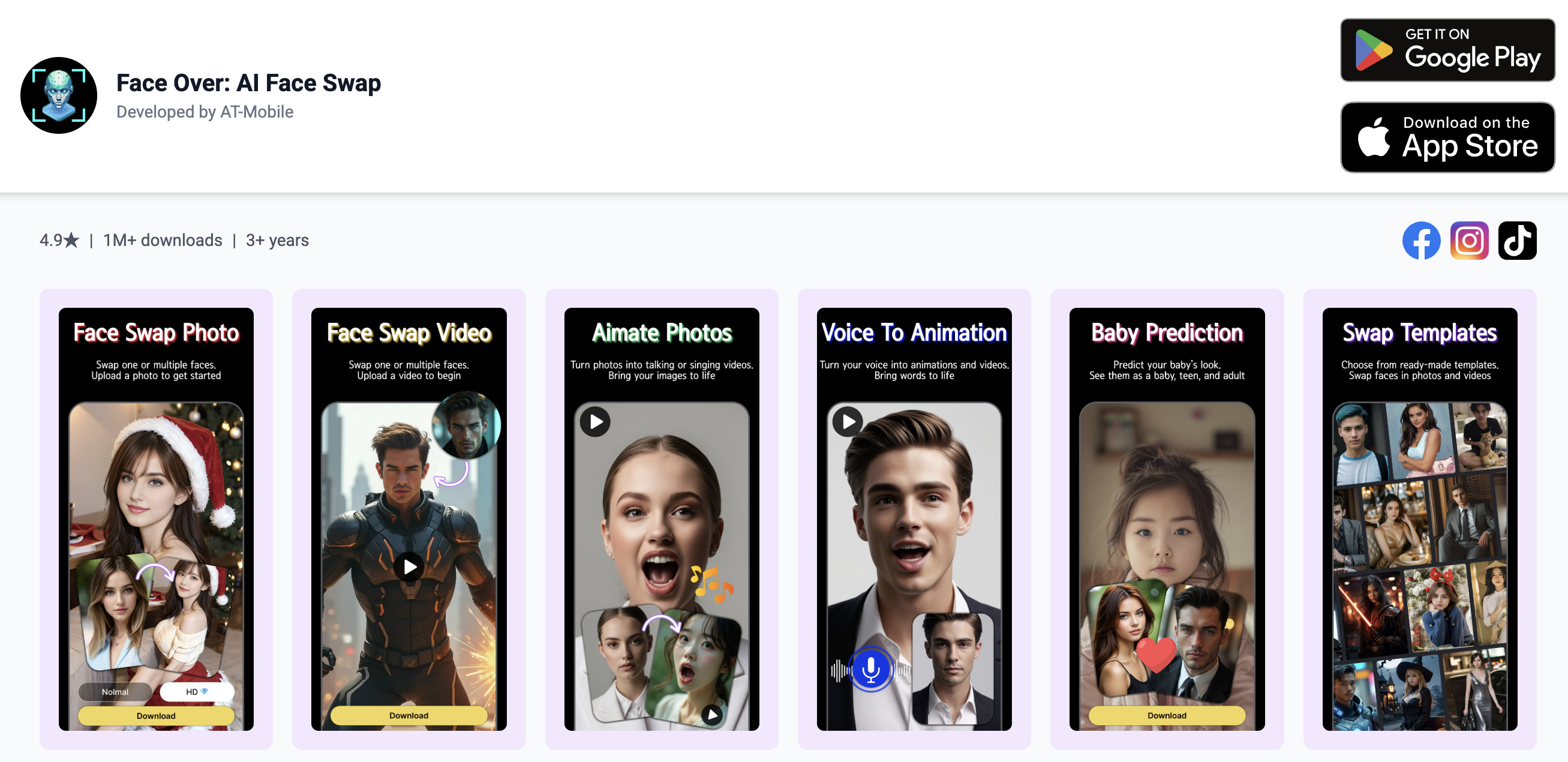The height and width of the screenshot is (762, 1568).
Task: Click small play icon on Aimate Photos thumbnail
Action: pos(711,715)
